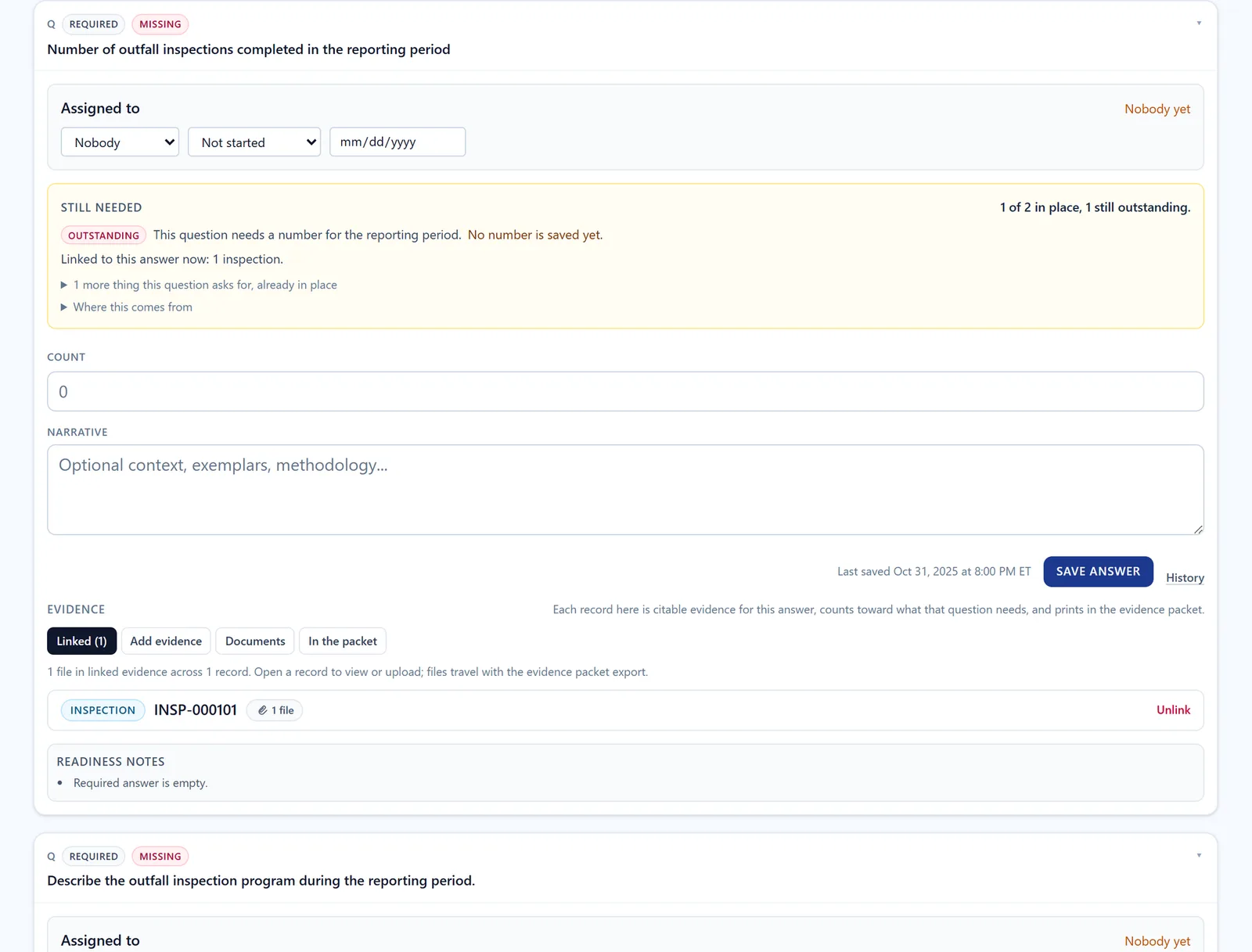The height and width of the screenshot is (952, 1252).
Task: Open inspection record INSP-000101
Action: 196,710
